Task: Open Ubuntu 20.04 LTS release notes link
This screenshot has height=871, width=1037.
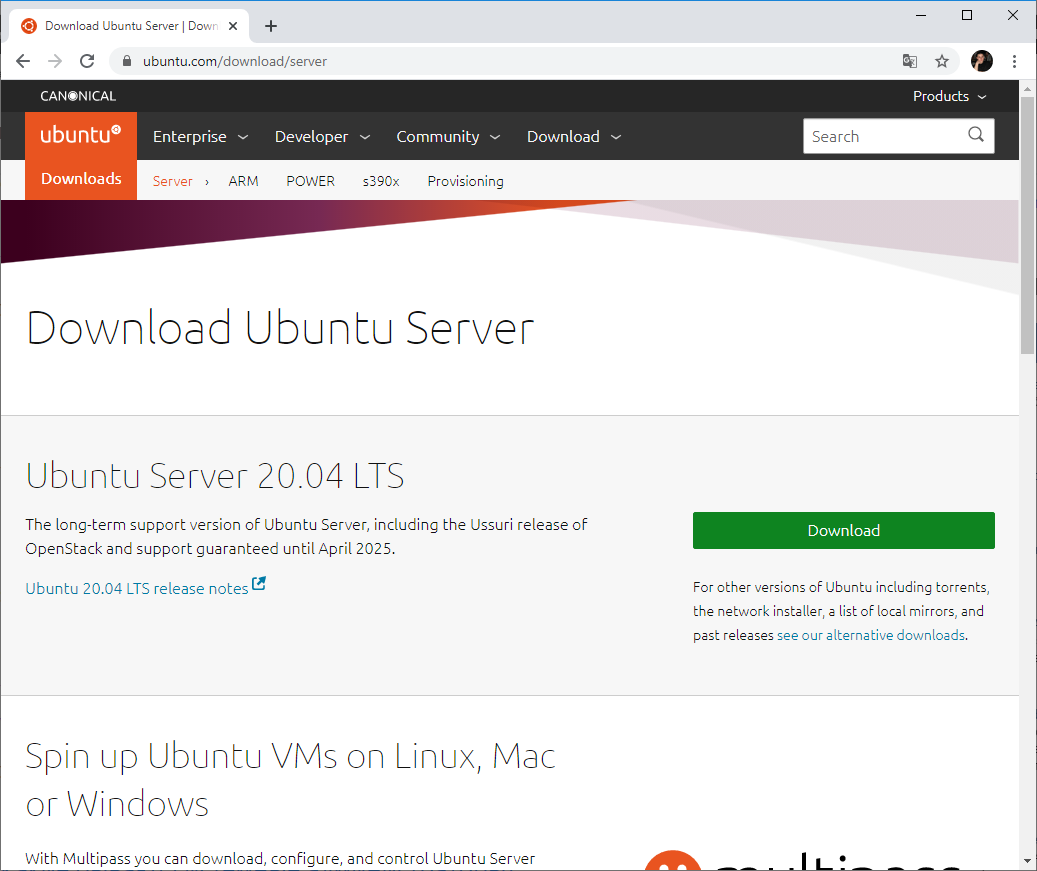Action: tap(137, 589)
